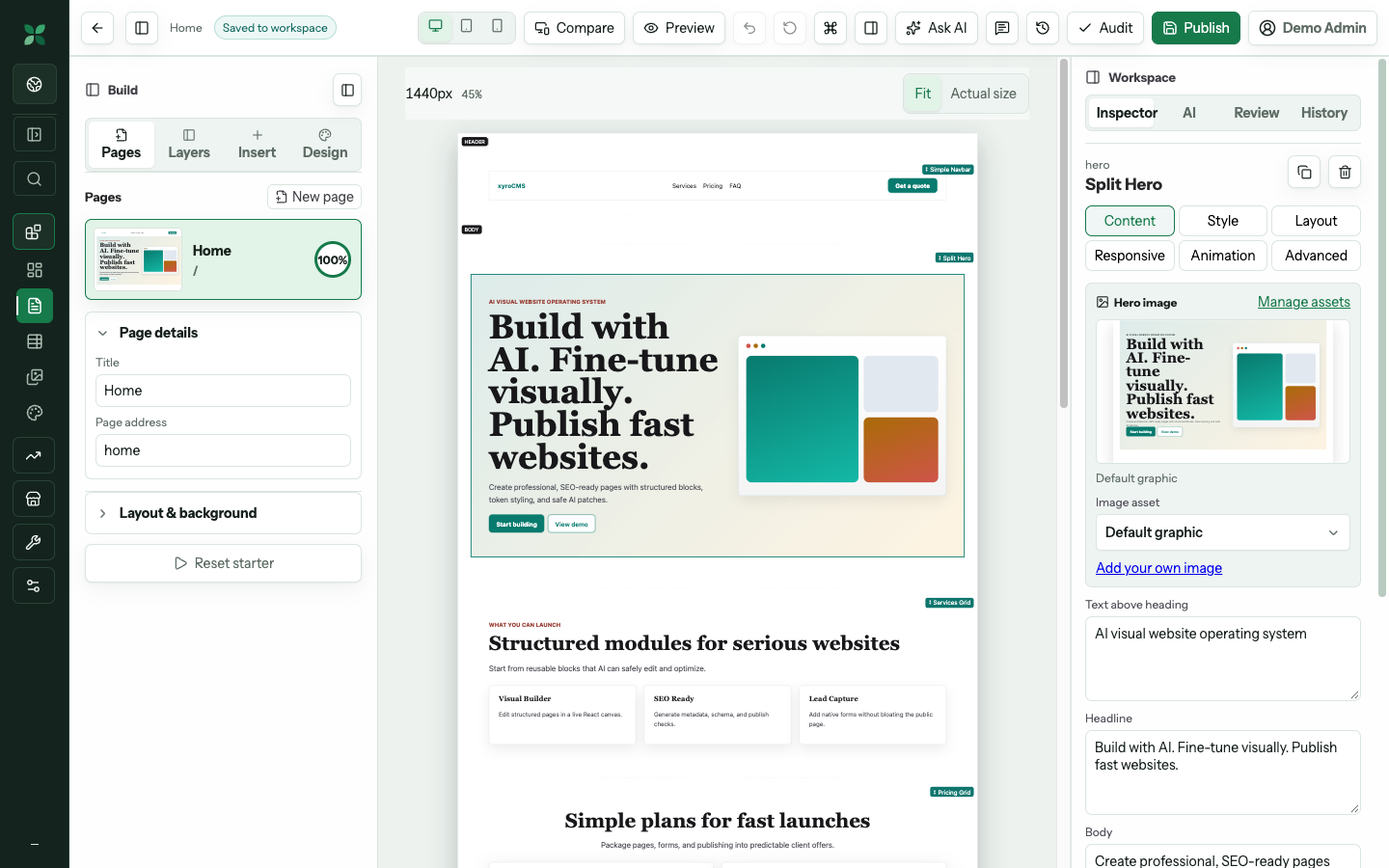This screenshot has height=868, width=1389.
Task: Select the Style tab for Split Hero
Action: point(1222,221)
